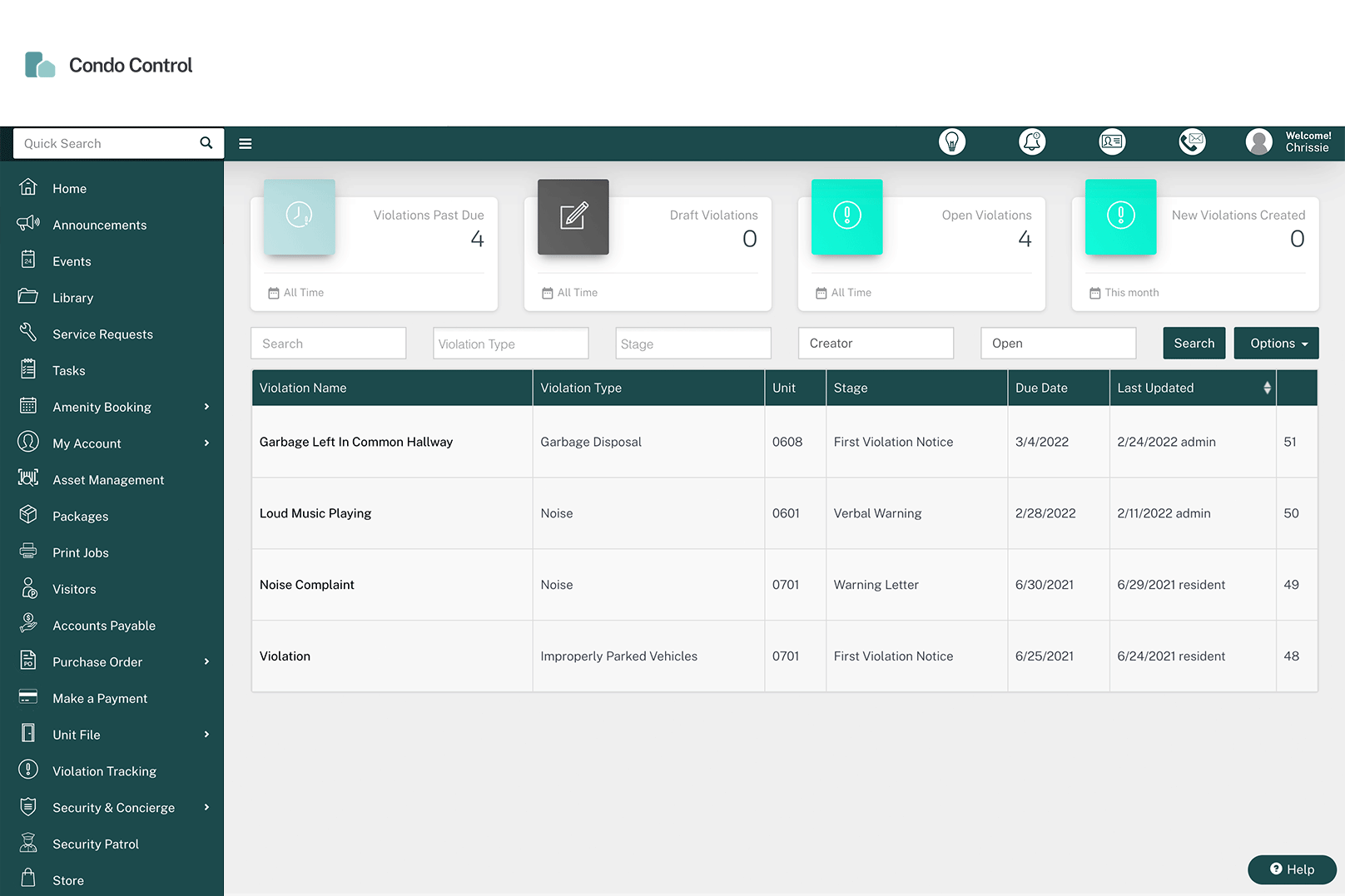1345x896 pixels.
Task: Click the lightbulb ideas icon
Action: point(952,141)
